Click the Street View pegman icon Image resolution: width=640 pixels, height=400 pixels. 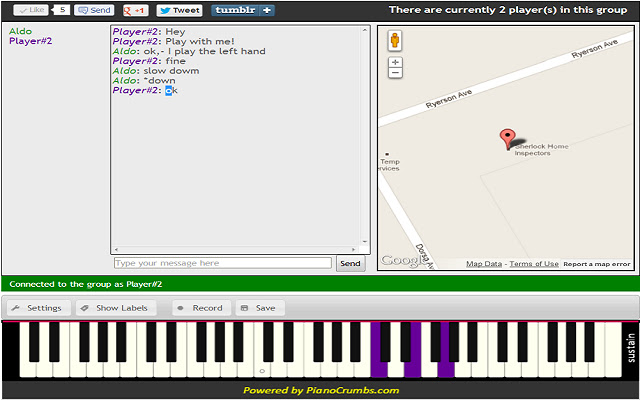pyautogui.click(x=396, y=41)
